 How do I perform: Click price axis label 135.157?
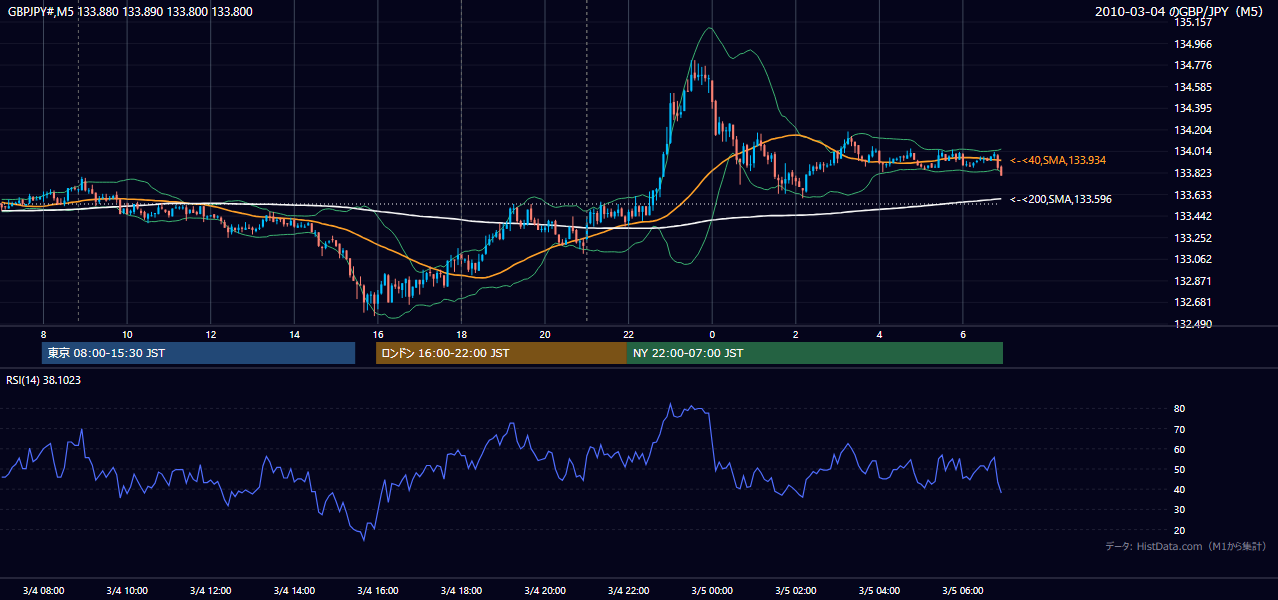pyautogui.click(x=1193, y=22)
